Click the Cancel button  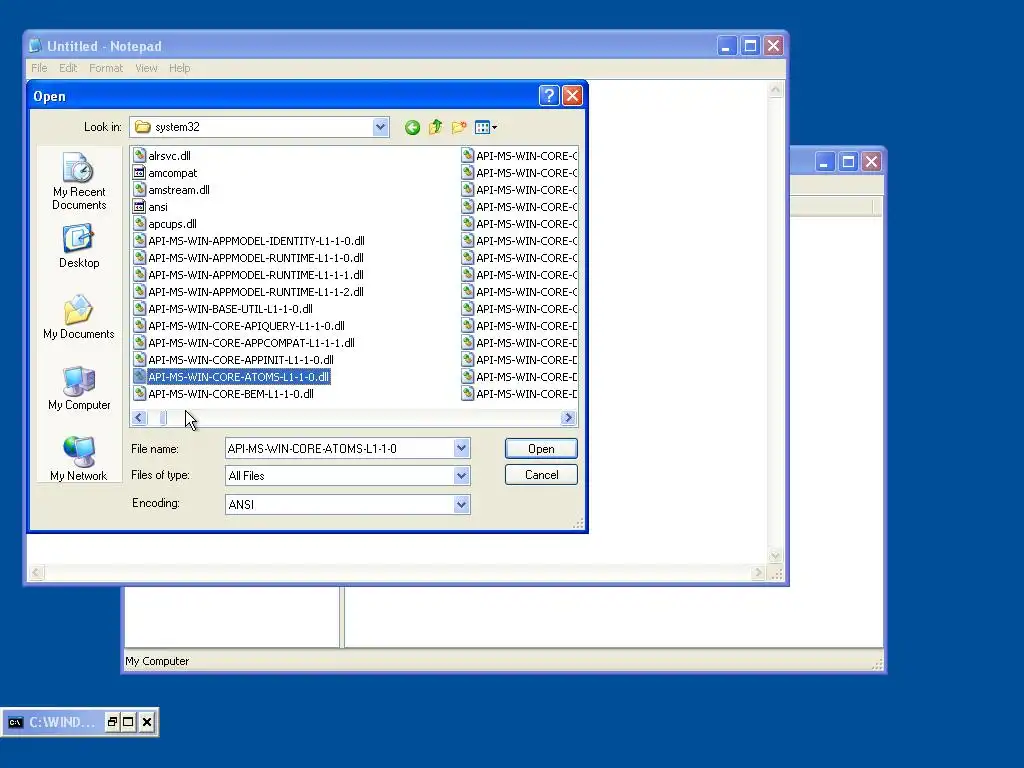point(541,475)
